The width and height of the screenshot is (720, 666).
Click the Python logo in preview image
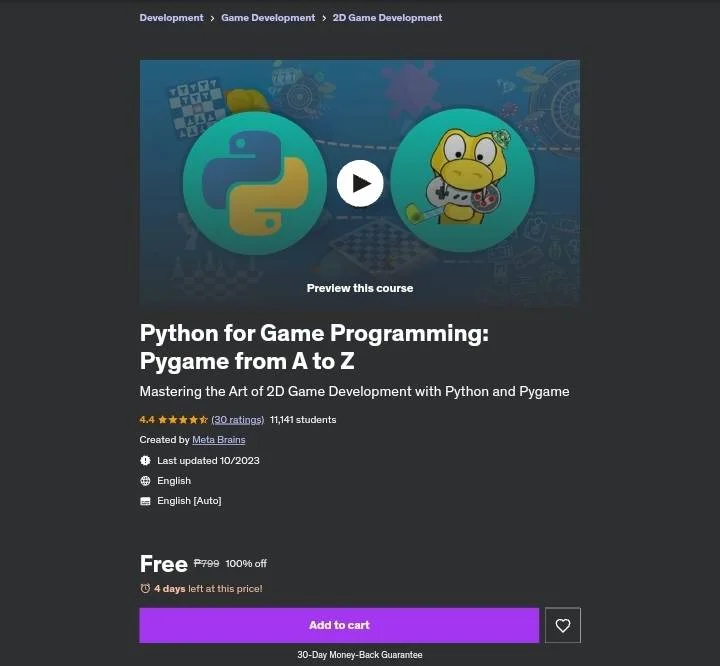pyautogui.click(x=255, y=183)
